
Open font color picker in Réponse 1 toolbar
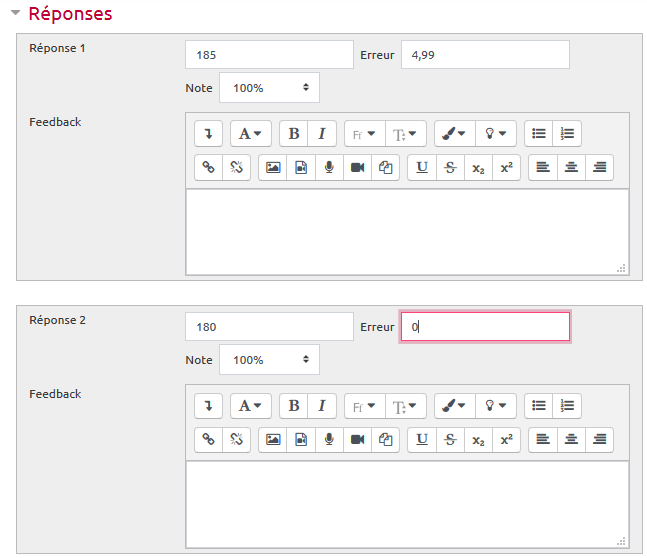pyautogui.click(x=455, y=133)
